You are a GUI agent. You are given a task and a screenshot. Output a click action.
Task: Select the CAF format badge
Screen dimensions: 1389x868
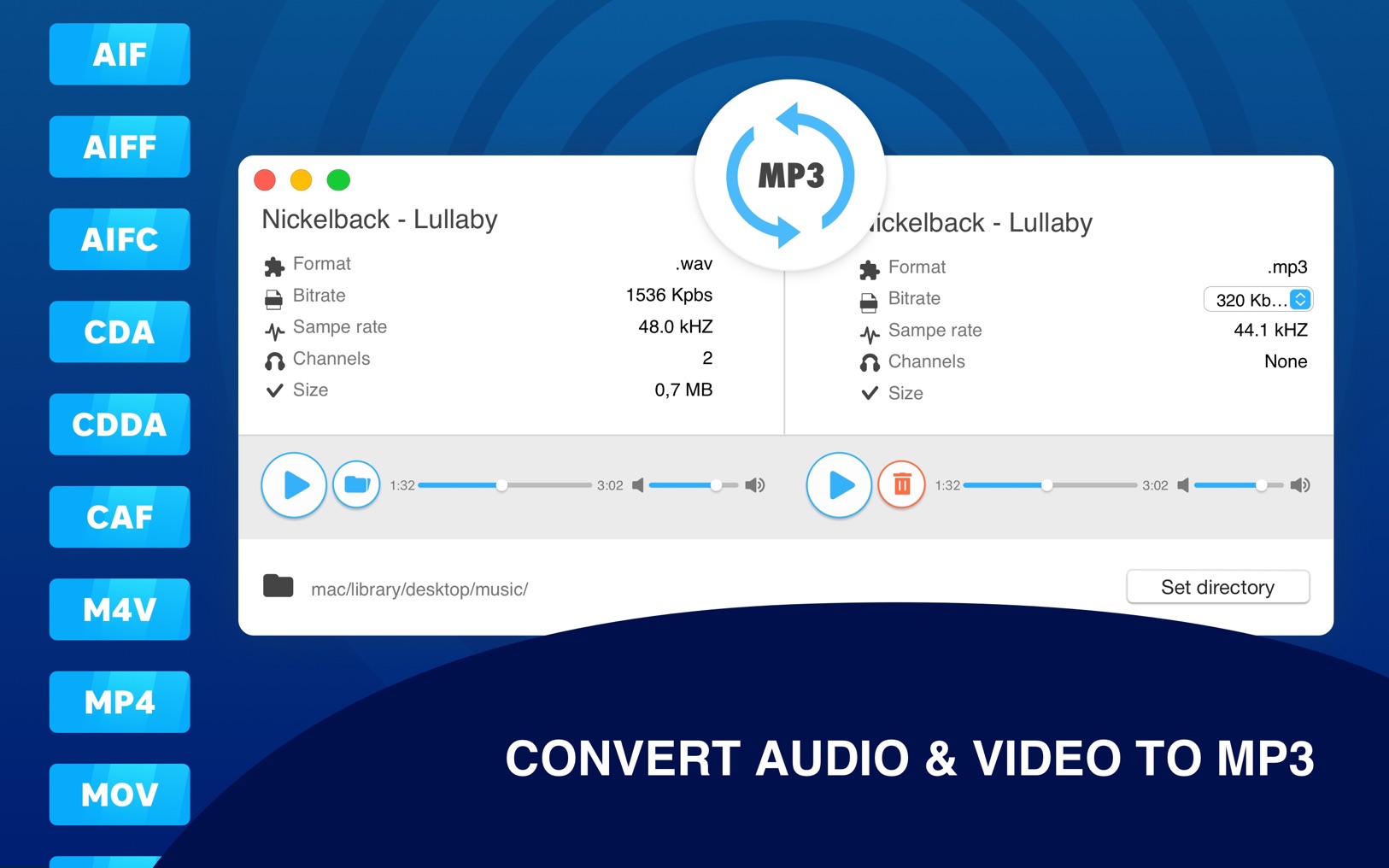120,517
